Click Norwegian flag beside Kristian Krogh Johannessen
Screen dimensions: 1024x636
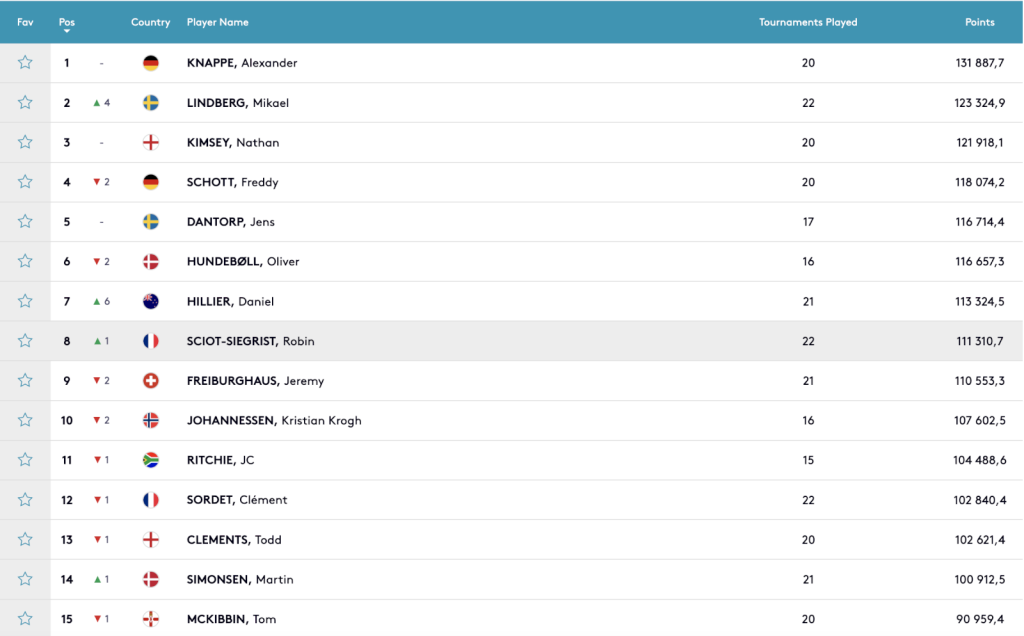pos(151,420)
